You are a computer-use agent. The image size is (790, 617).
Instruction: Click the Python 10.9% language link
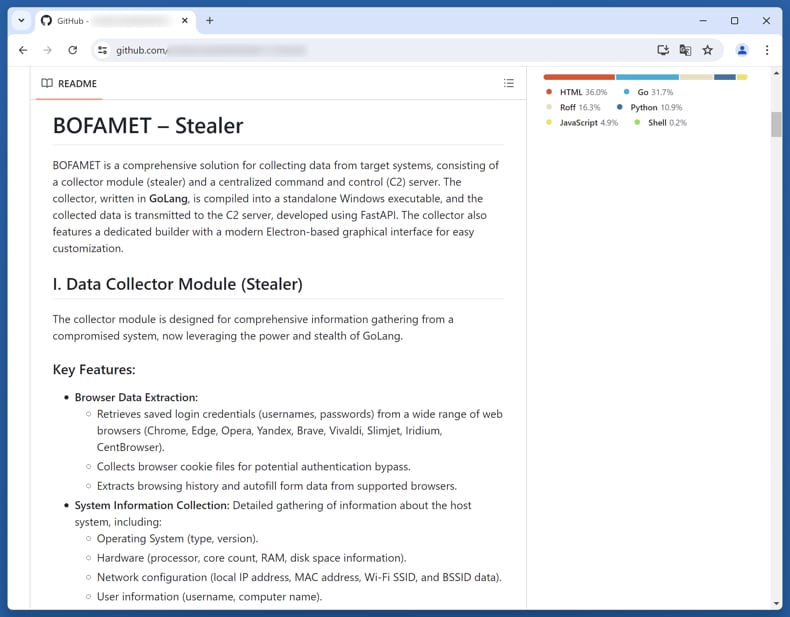655,107
